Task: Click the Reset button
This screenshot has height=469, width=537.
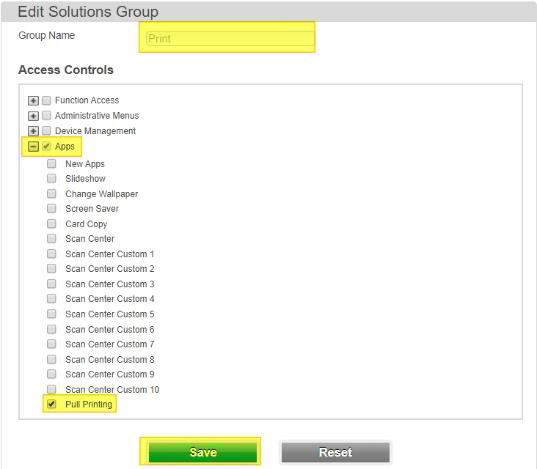Action: [x=336, y=452]
